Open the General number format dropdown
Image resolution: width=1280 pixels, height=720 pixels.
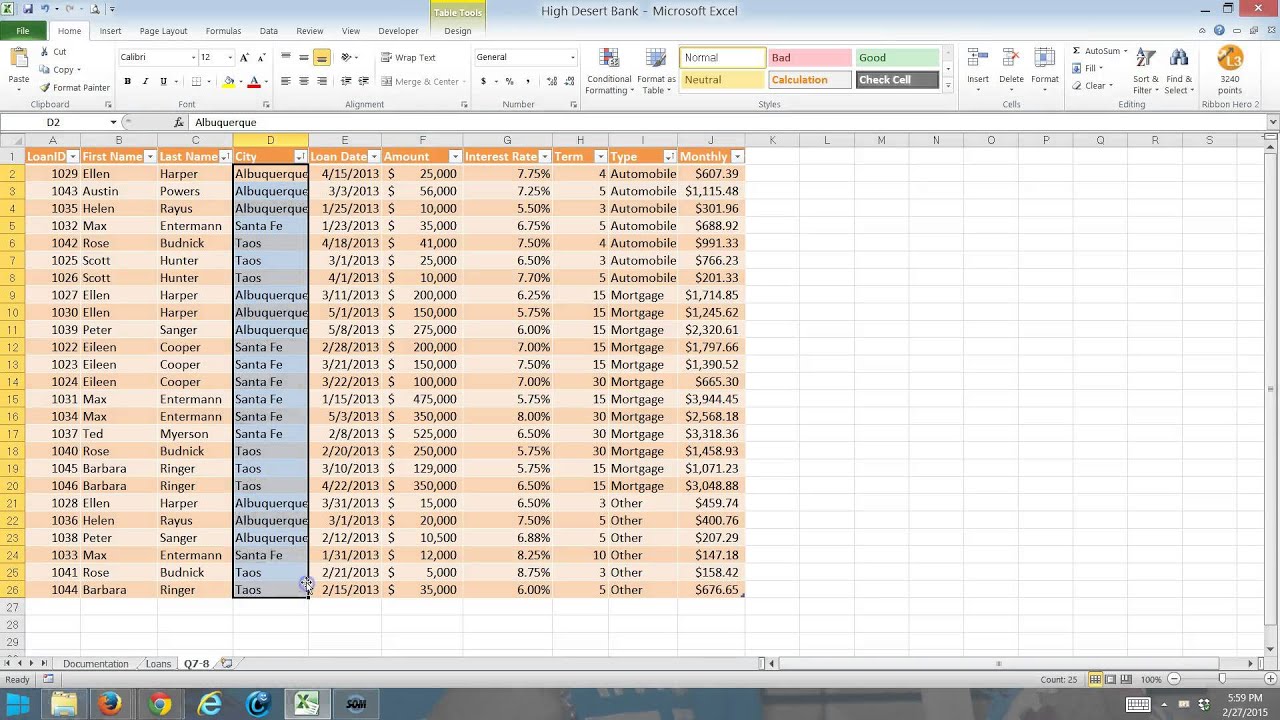(x=572, y=57)
